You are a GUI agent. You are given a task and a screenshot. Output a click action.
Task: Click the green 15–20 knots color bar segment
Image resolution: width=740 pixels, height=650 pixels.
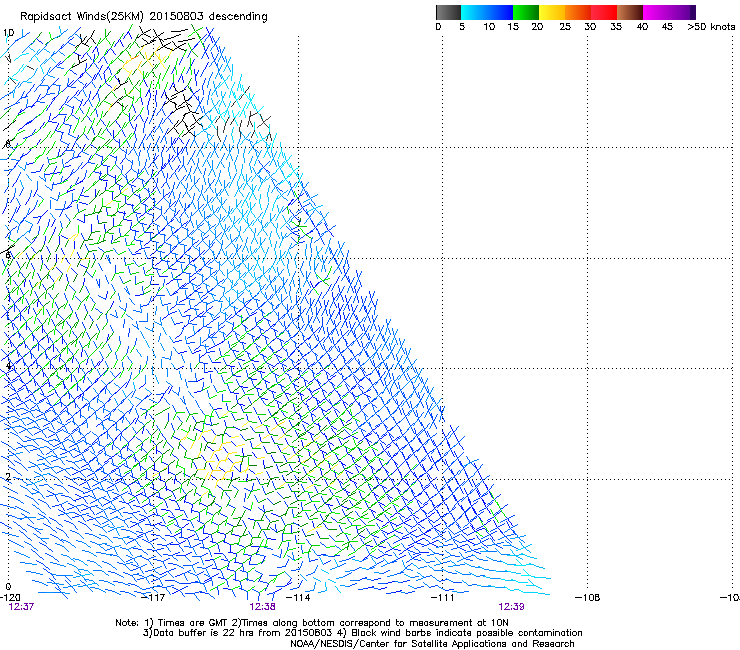(x=526, y=12)
